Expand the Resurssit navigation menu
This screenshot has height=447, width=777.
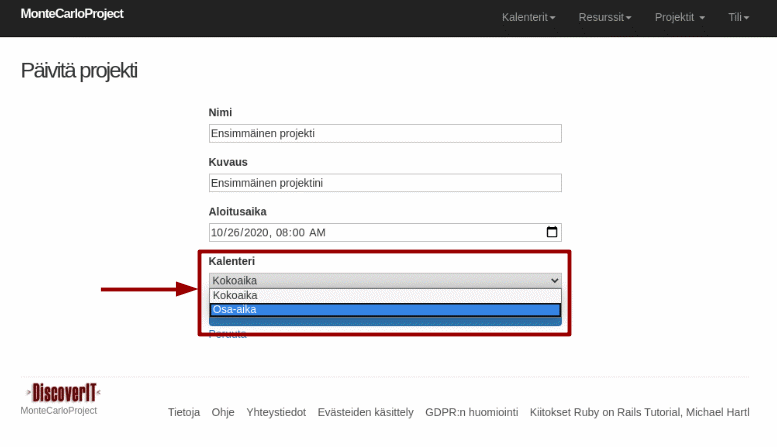pos(604,18)
